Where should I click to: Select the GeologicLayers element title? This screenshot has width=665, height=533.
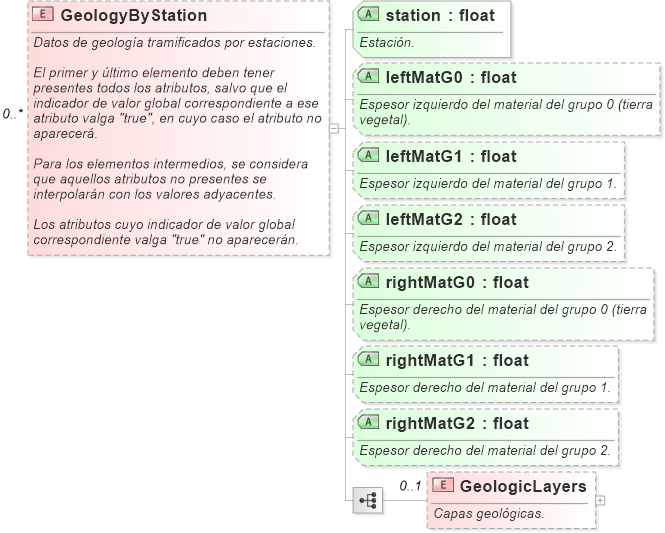pos(523,486)
